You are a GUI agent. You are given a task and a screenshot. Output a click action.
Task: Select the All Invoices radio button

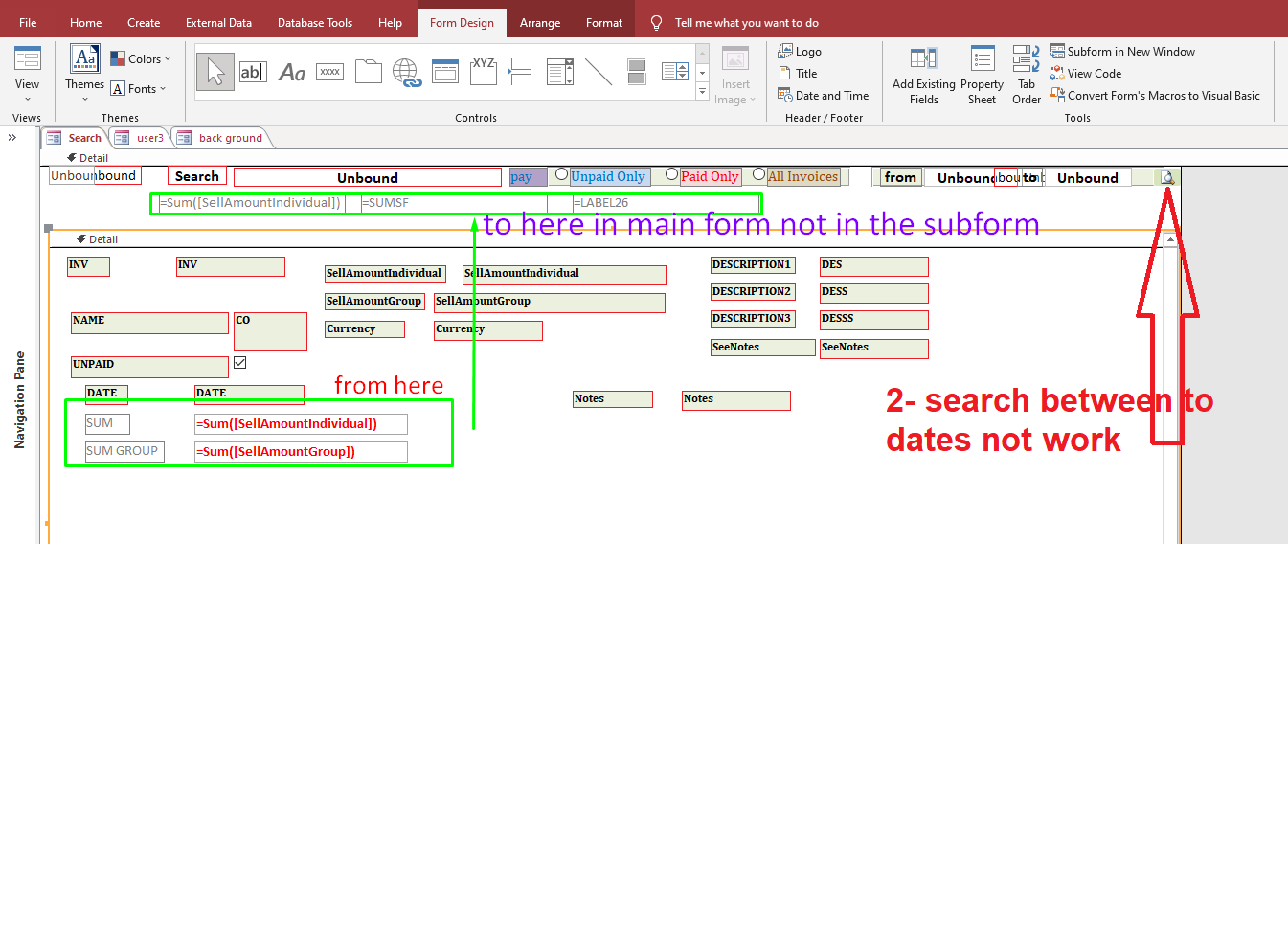[x=758, y=175]
